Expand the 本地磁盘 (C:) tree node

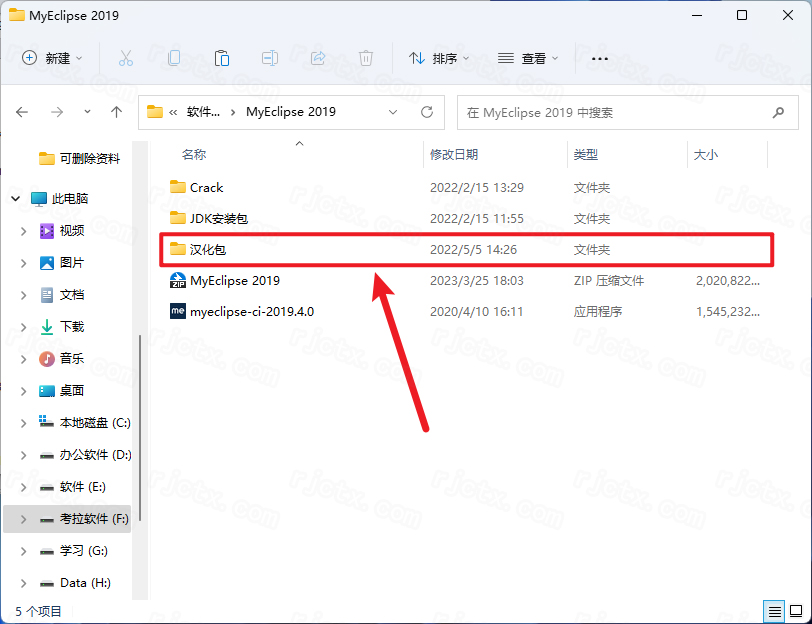(x=24, y=423)
